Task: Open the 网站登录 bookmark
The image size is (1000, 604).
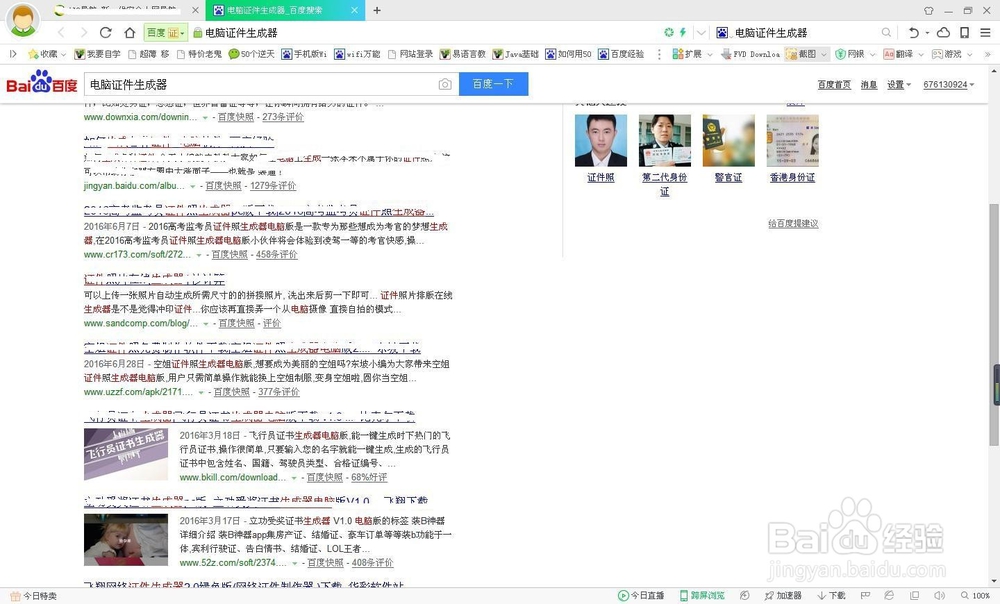Action: point(411,54)
